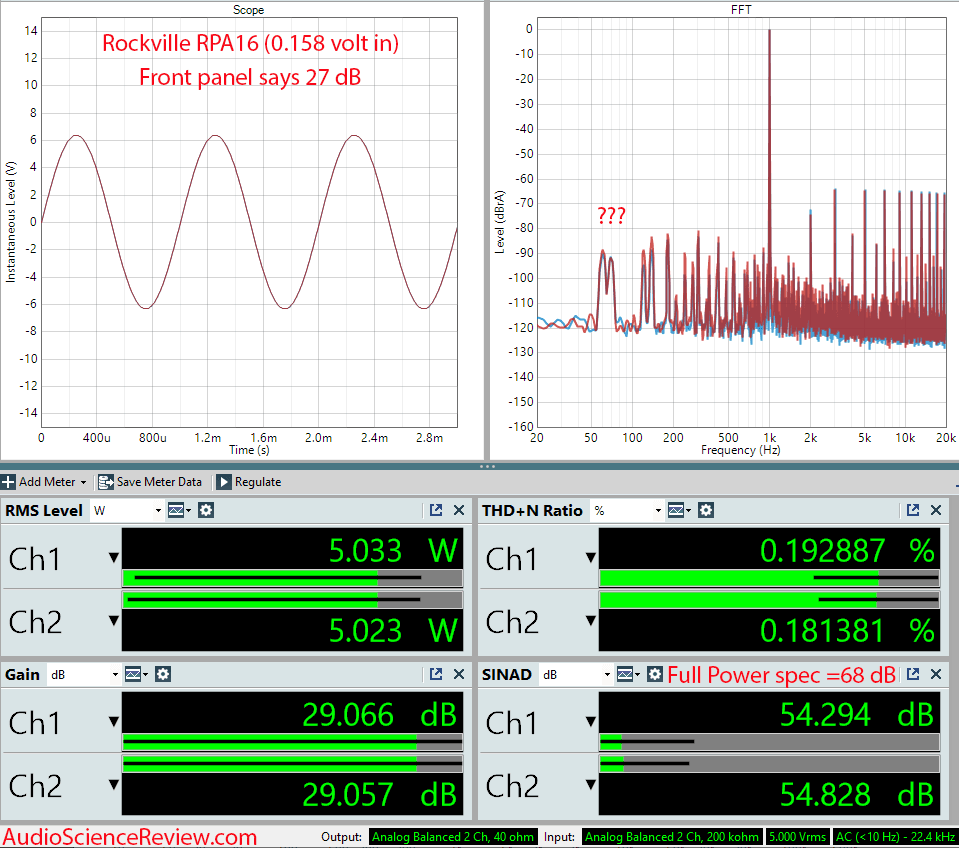Viewport: 959px width, 848px height.
Task: Expand Ch2 arrow in SINAD meter
Action: 591,784
